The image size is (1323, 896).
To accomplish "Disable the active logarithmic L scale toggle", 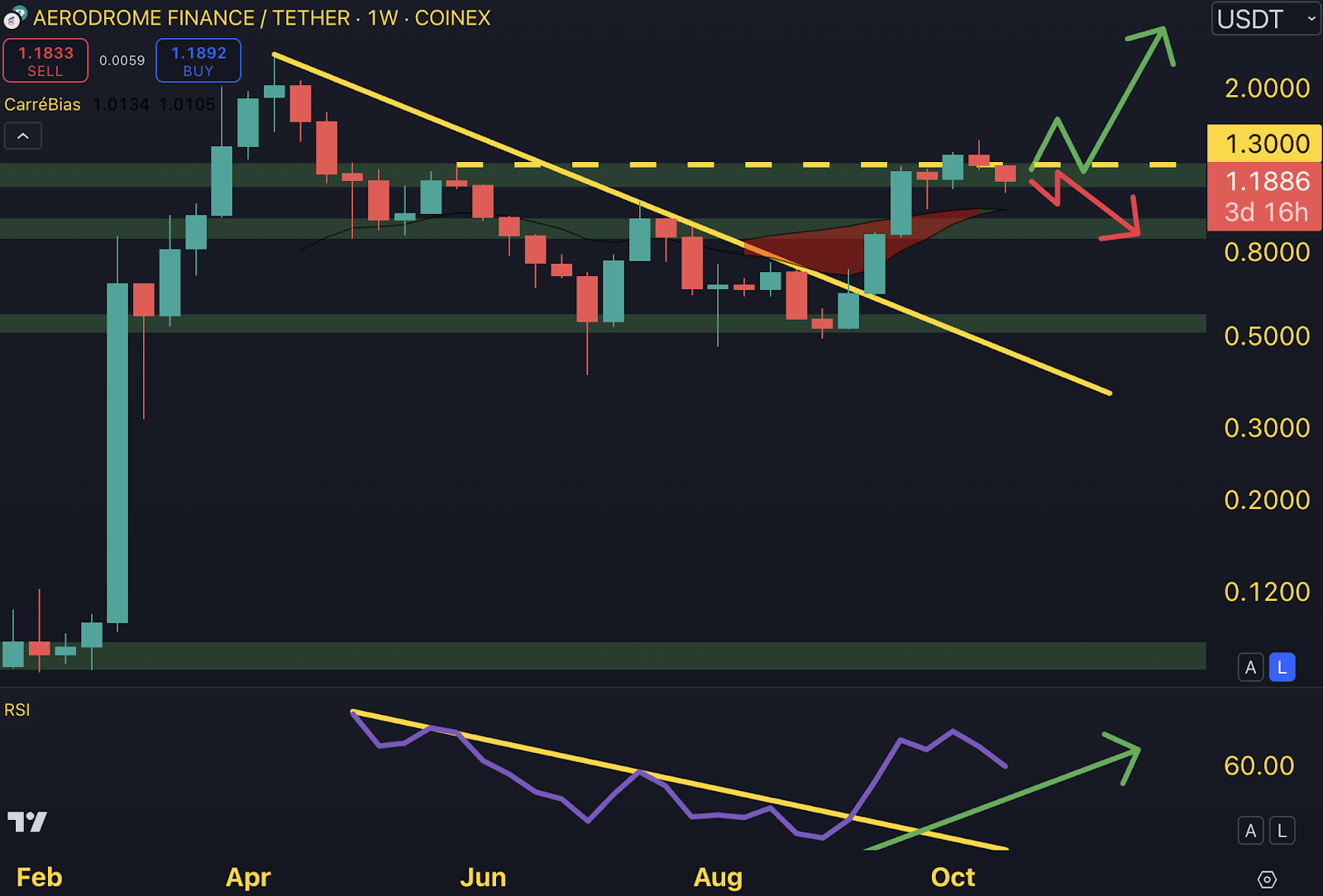I will click(x=1282, y=667).
